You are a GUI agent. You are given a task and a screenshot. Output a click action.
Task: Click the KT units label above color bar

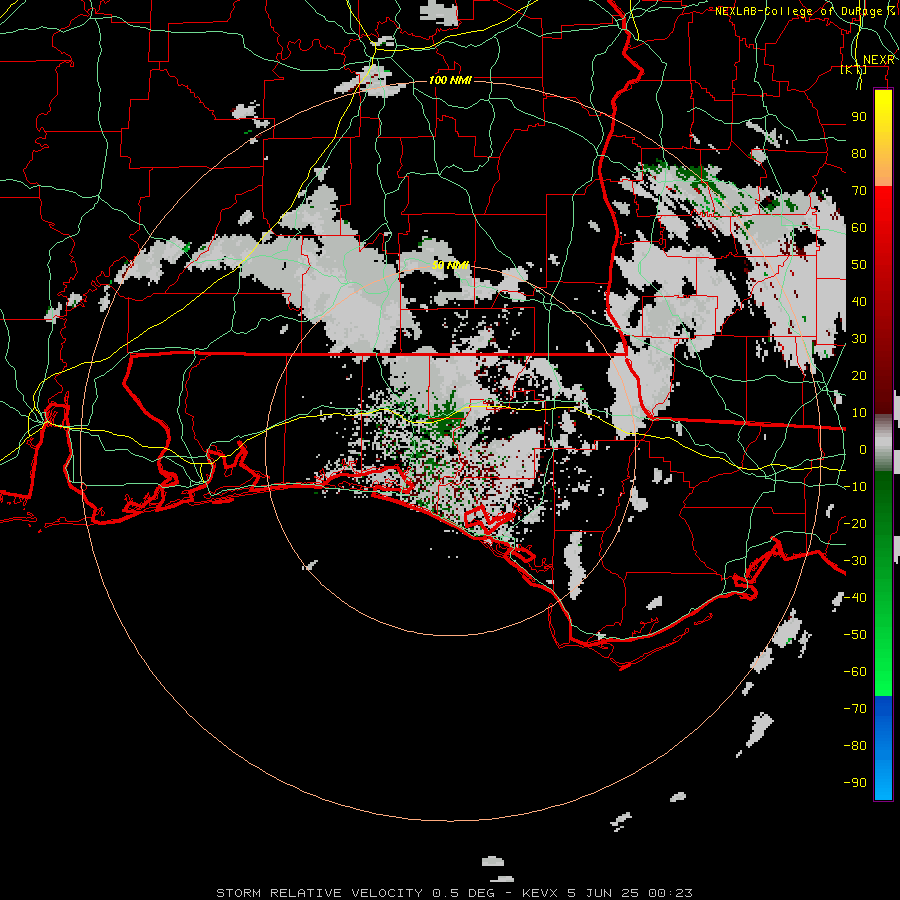click(854, 69)
